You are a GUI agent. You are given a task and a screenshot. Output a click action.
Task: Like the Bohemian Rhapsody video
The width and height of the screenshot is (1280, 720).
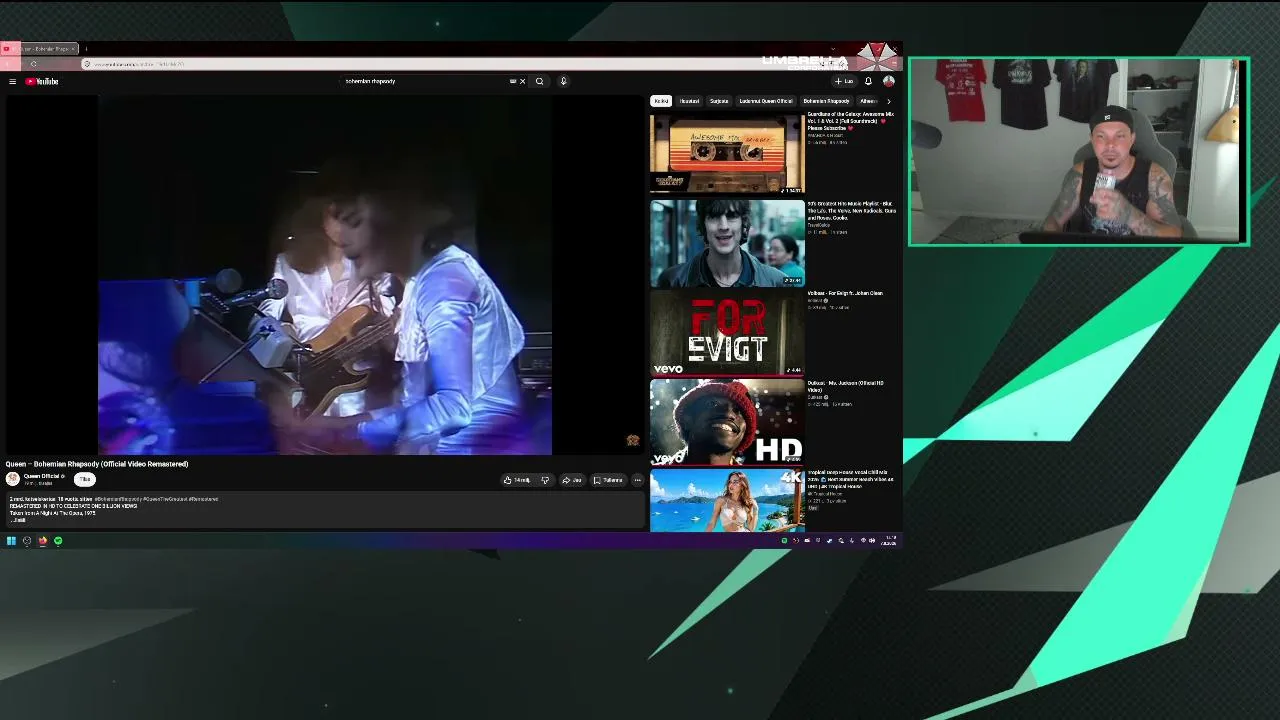[517, 480]
